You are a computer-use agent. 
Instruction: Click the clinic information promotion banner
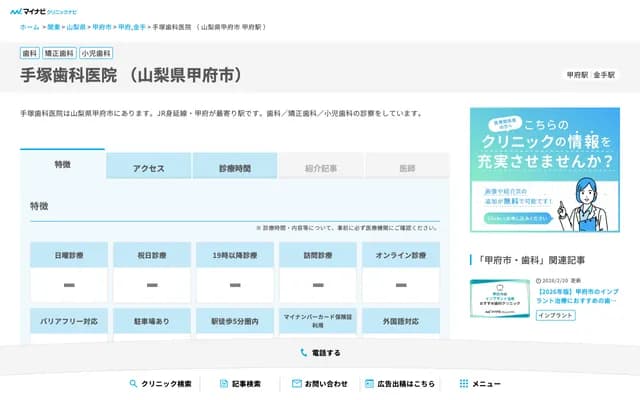coord(544,168)
